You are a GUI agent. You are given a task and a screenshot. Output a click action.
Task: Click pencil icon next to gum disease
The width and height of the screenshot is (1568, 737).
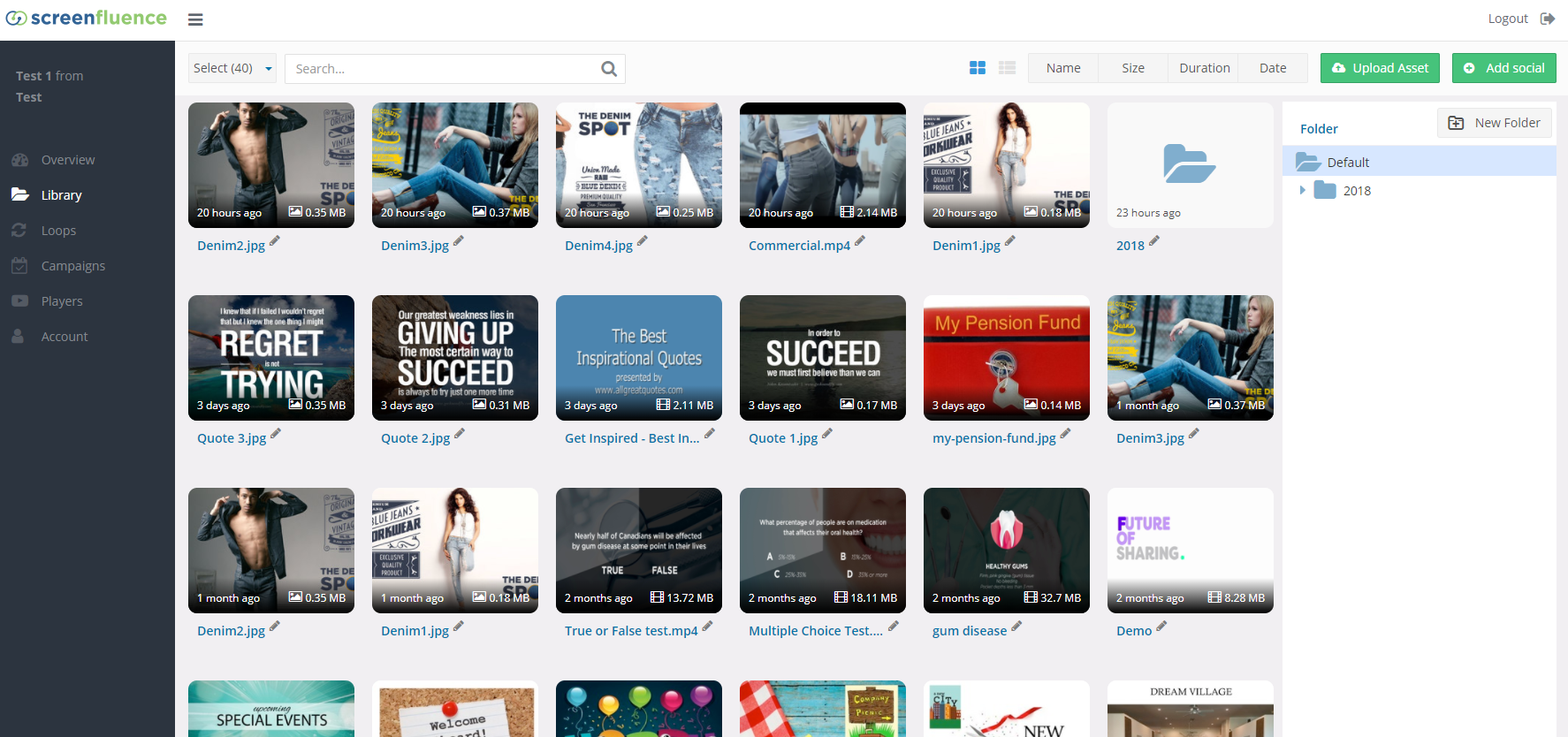coord(1016,627)
